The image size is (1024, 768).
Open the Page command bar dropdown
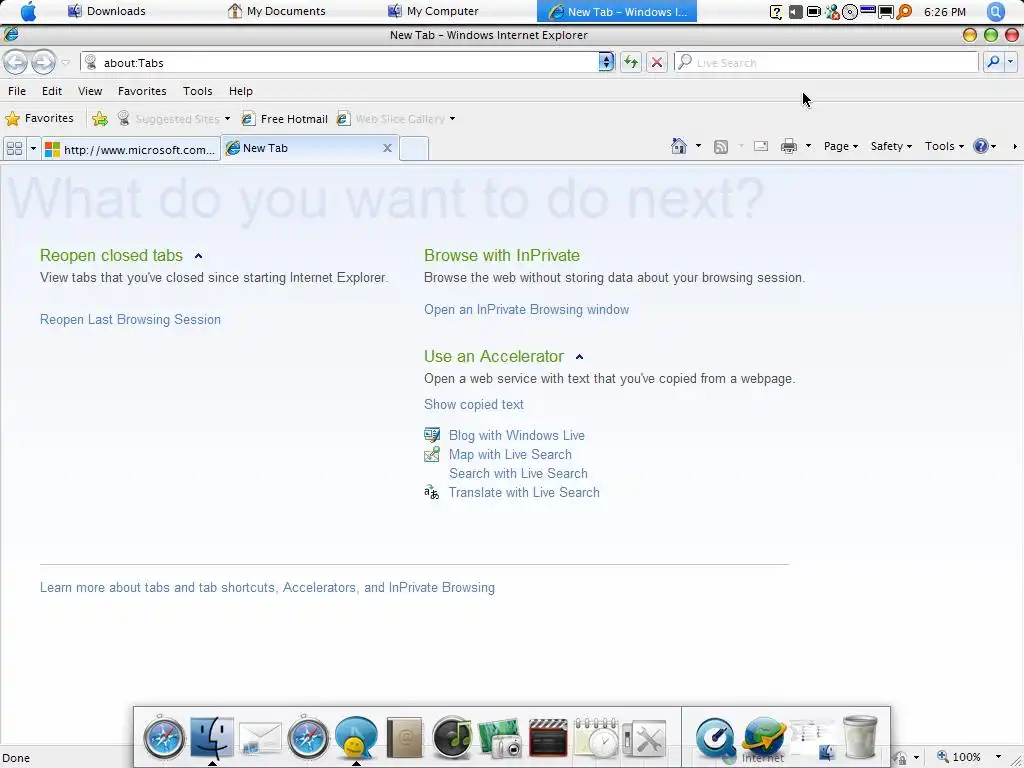[840, 146]
